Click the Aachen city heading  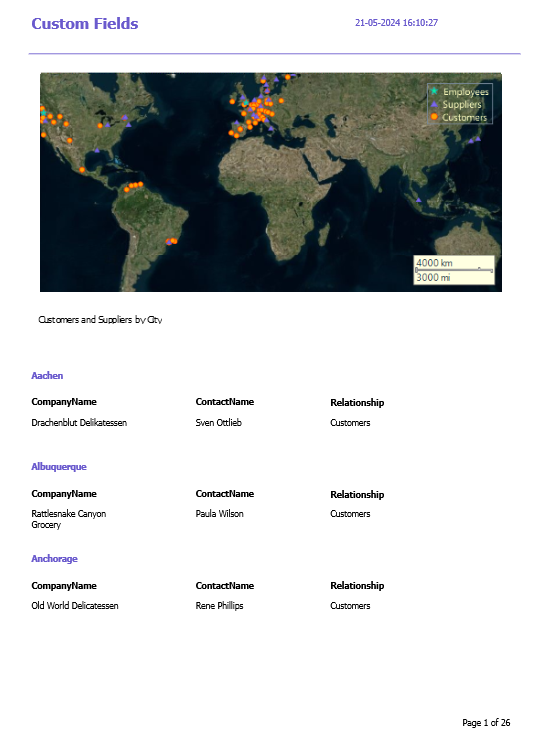[x=47, y=375]
